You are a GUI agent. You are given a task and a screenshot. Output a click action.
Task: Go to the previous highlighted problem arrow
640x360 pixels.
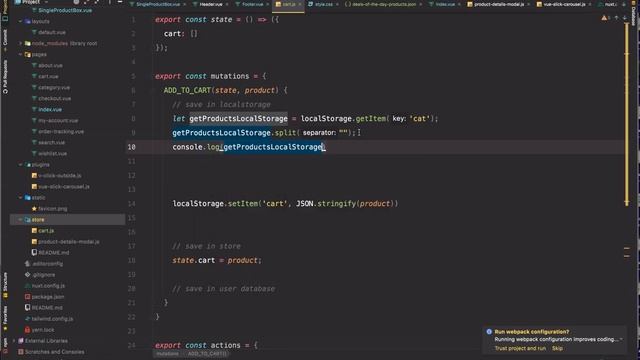(616, 18)
